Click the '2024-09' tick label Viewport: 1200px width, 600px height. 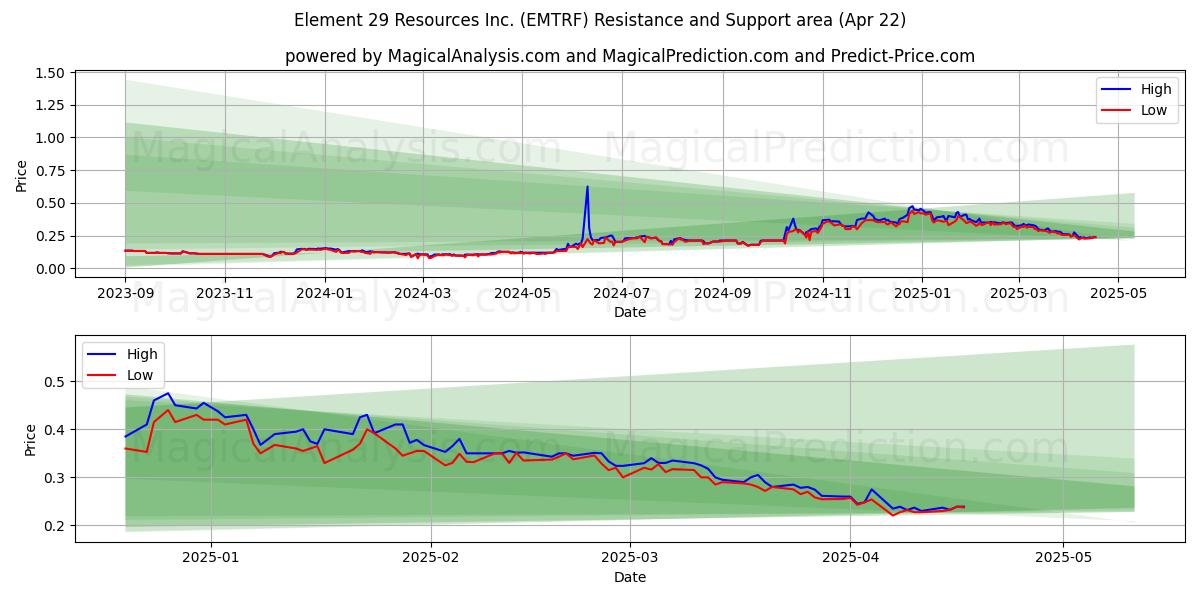click(x=722, y=294)
